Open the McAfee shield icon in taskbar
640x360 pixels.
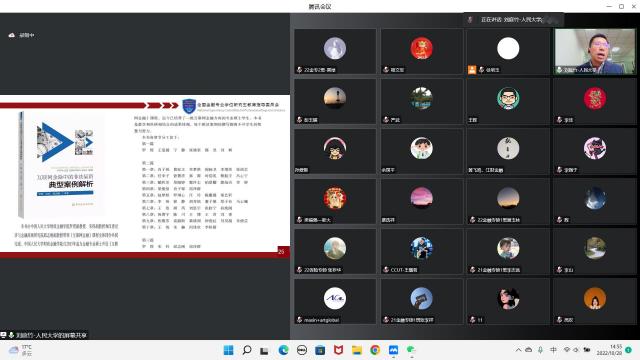pos(338,350)
